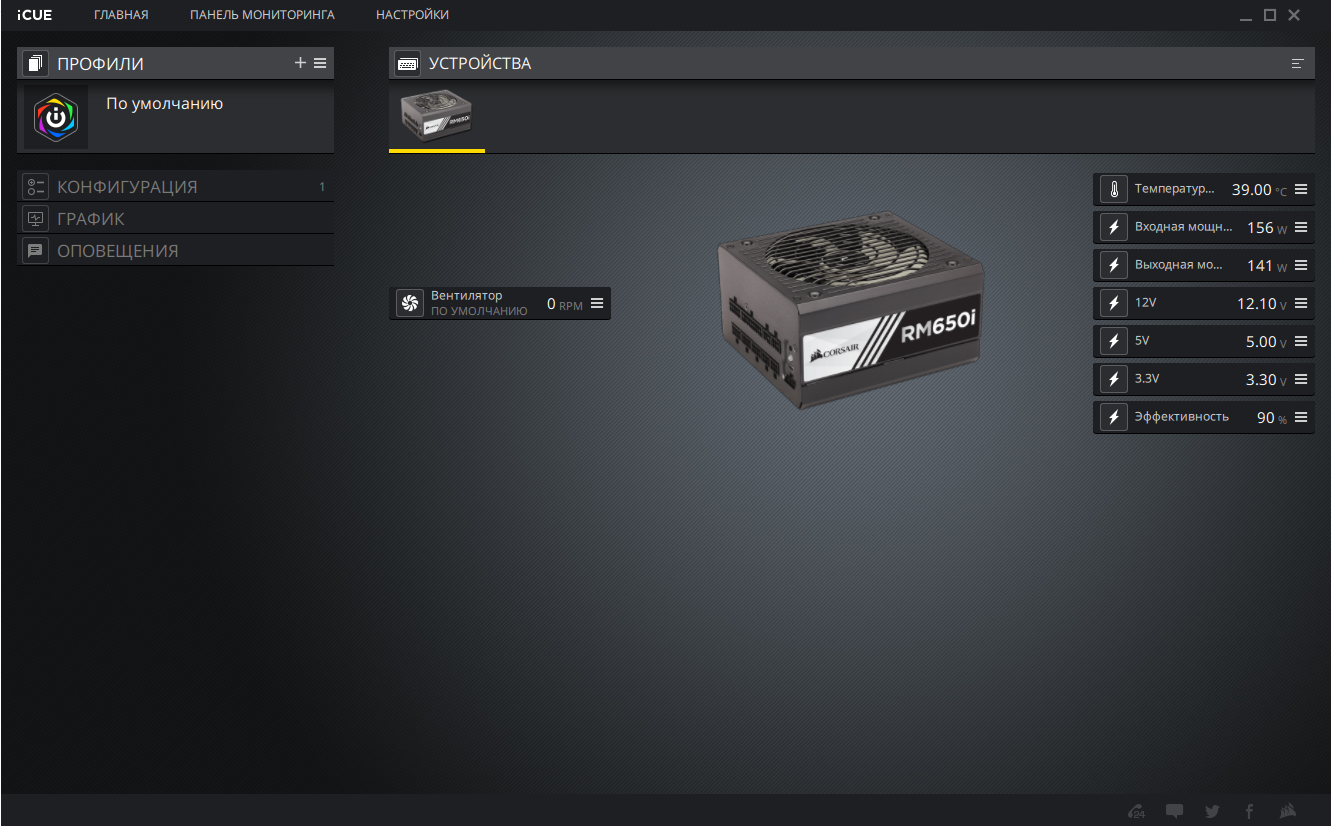1331x826 pixels.
Task: Click the 3.30 V reading
Action: pos(1266,380)
